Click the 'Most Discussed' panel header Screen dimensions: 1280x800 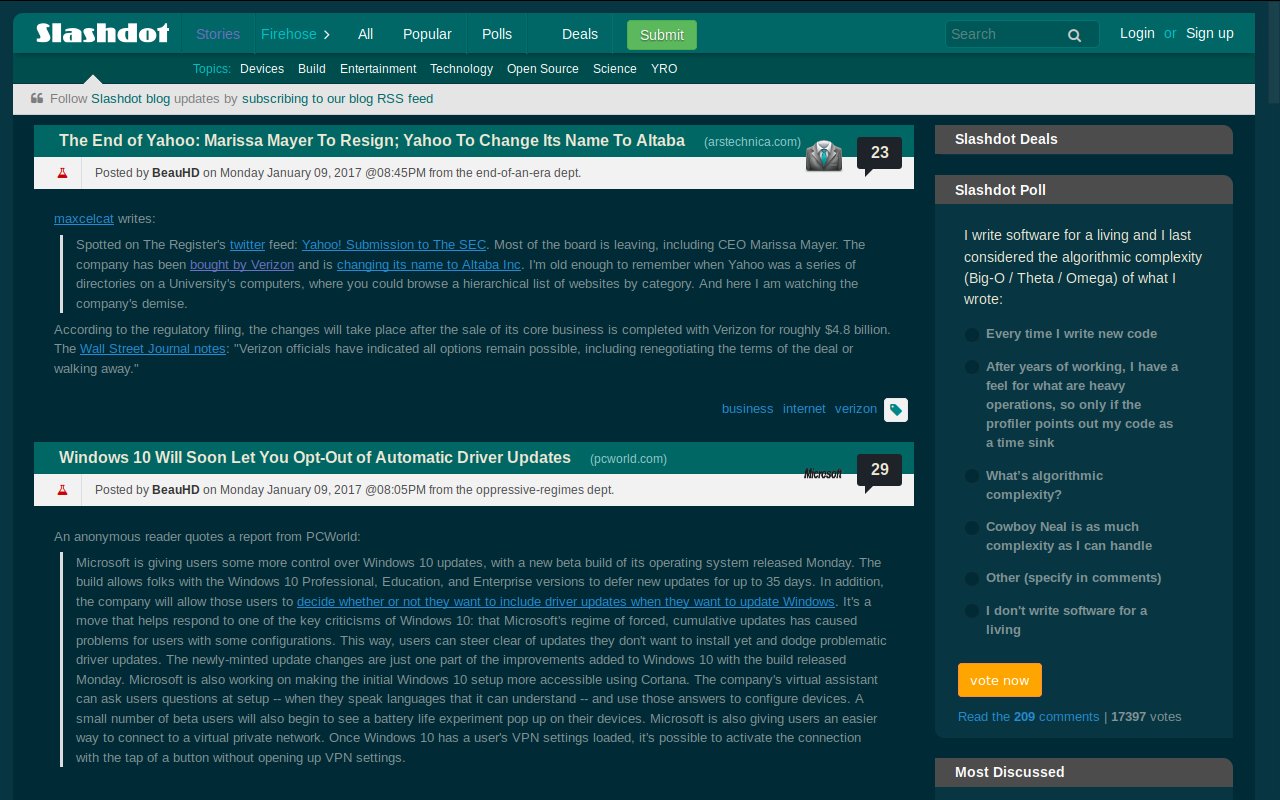tap(1084, 772)
